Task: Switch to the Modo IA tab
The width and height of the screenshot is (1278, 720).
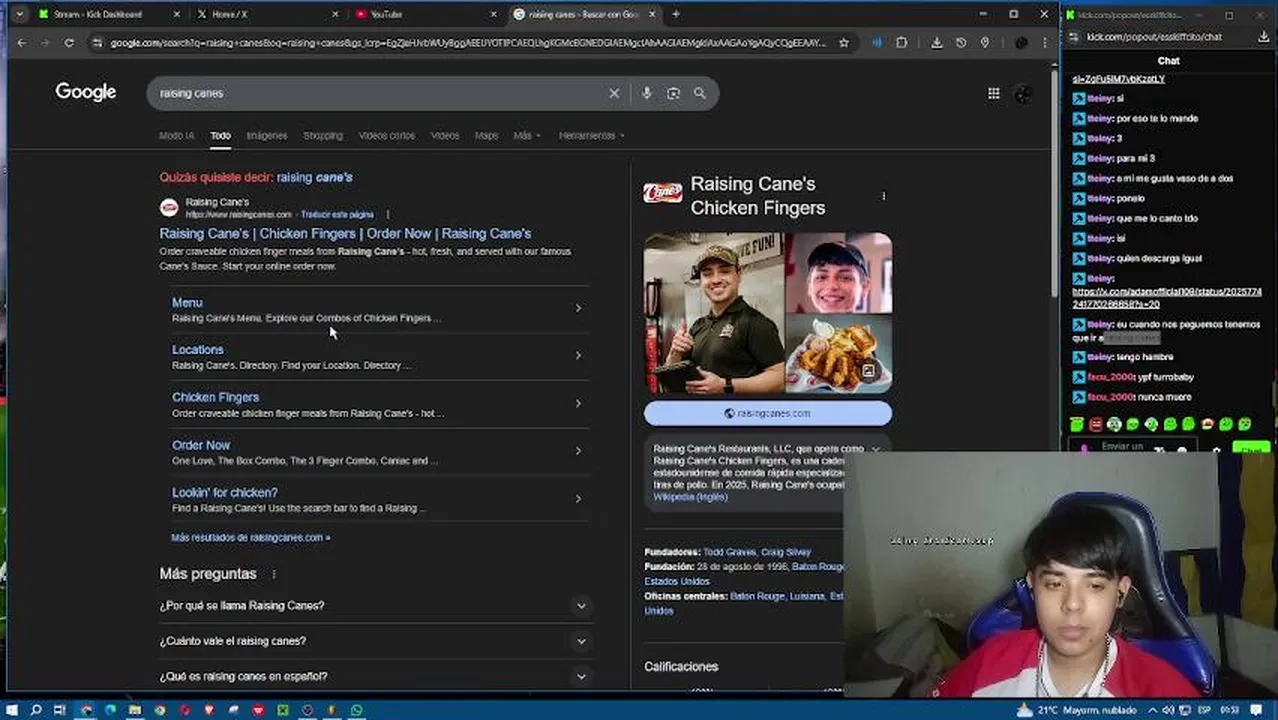Action: point(176,135)
